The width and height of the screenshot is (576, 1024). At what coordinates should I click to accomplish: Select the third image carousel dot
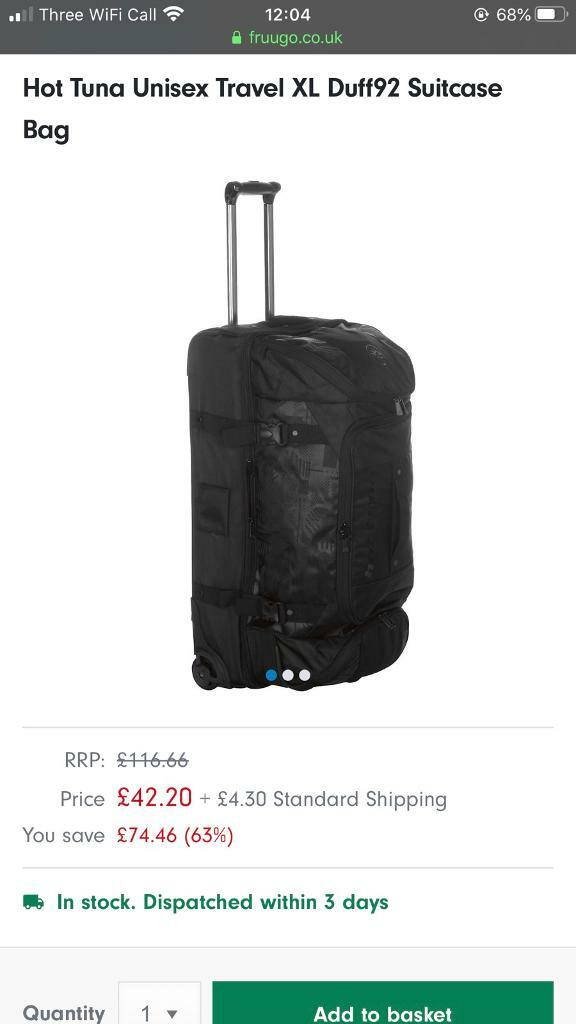pyautogui.click(x=305, y=675)
